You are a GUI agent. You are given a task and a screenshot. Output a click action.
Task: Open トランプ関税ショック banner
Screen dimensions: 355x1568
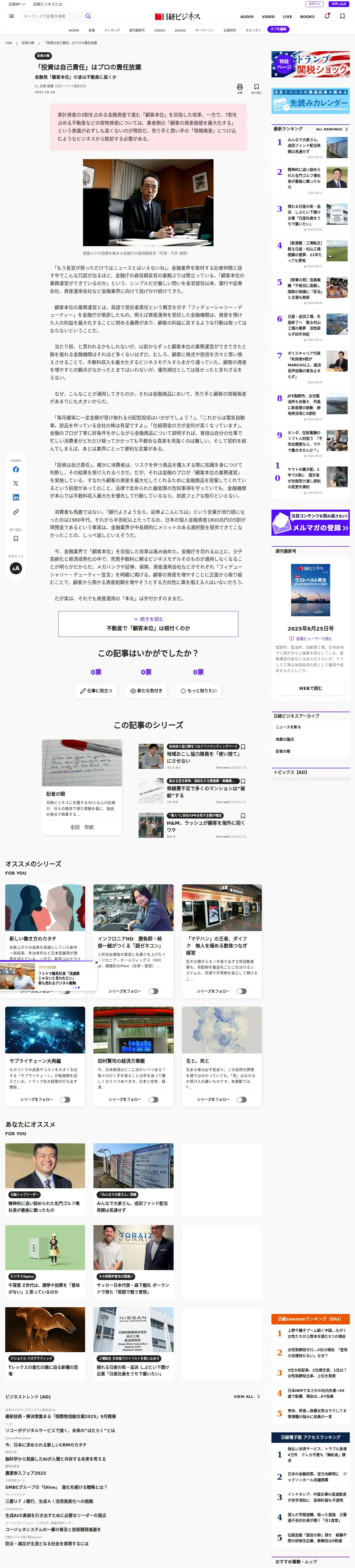click(x=311, y=65)
